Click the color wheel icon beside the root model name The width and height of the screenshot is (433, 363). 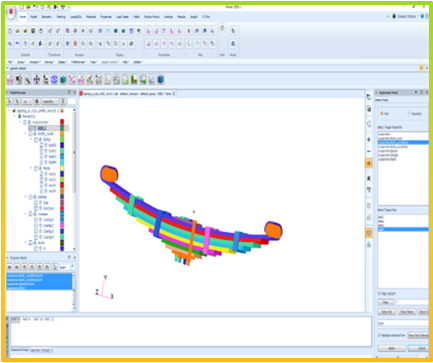pos(62,110)
